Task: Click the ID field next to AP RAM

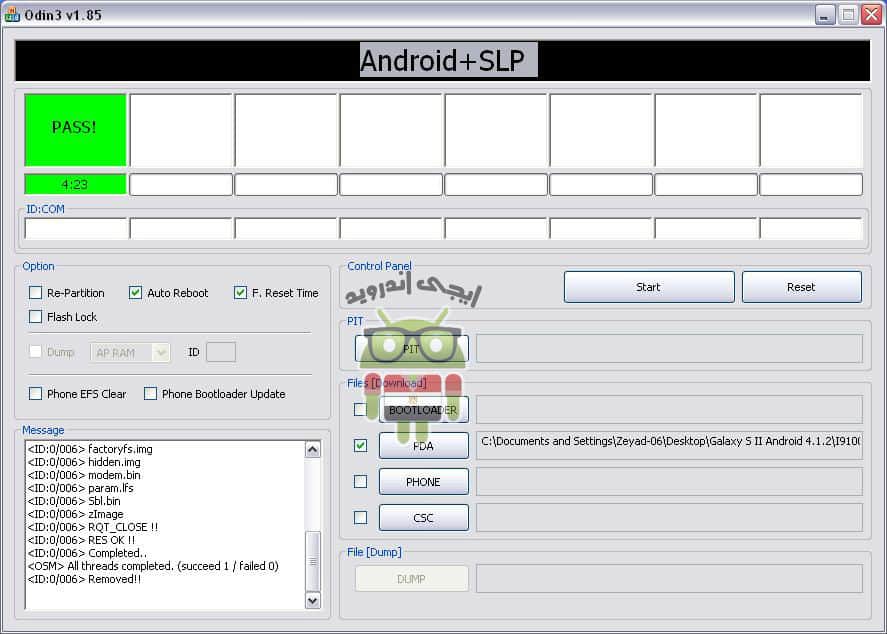Action: [221, 352]
